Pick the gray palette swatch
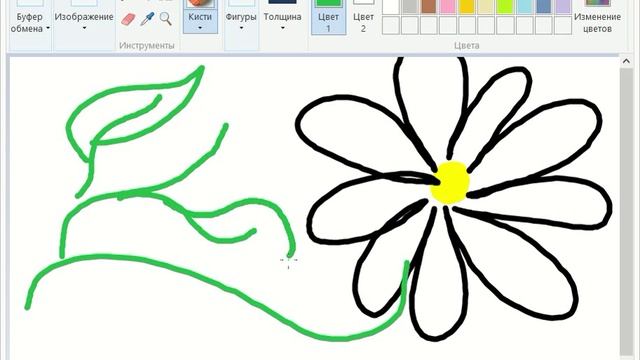Image resolution: width=640 pixels, height=360 pixels. coord(410,7)
